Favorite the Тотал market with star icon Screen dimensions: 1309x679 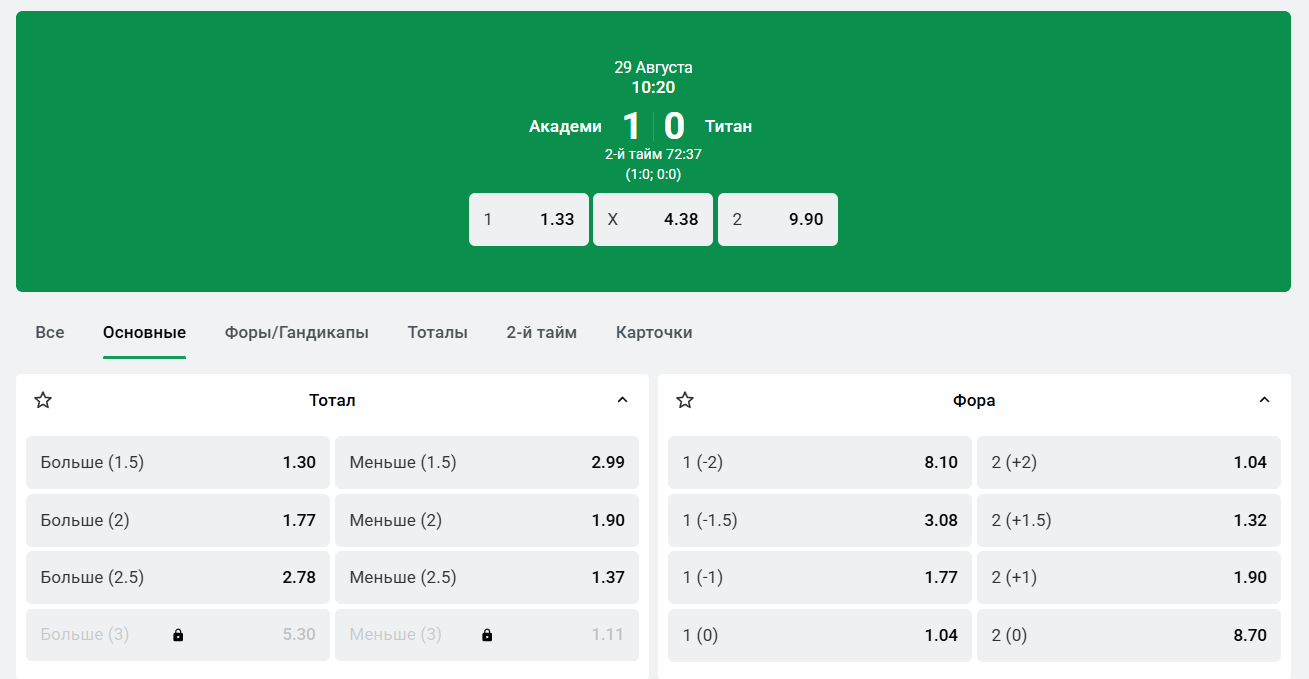(x=43, y=400)
